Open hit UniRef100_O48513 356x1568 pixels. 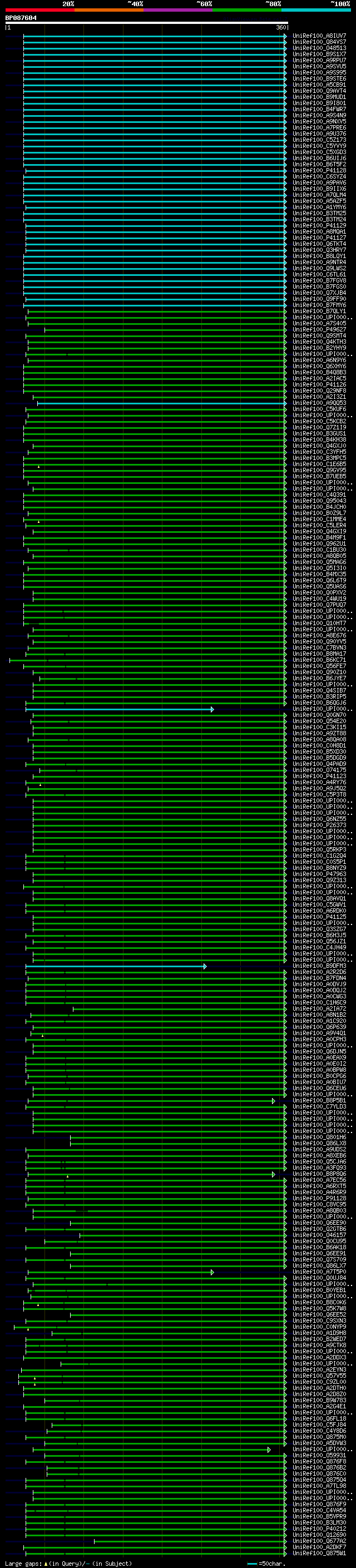tap(319, 48)
